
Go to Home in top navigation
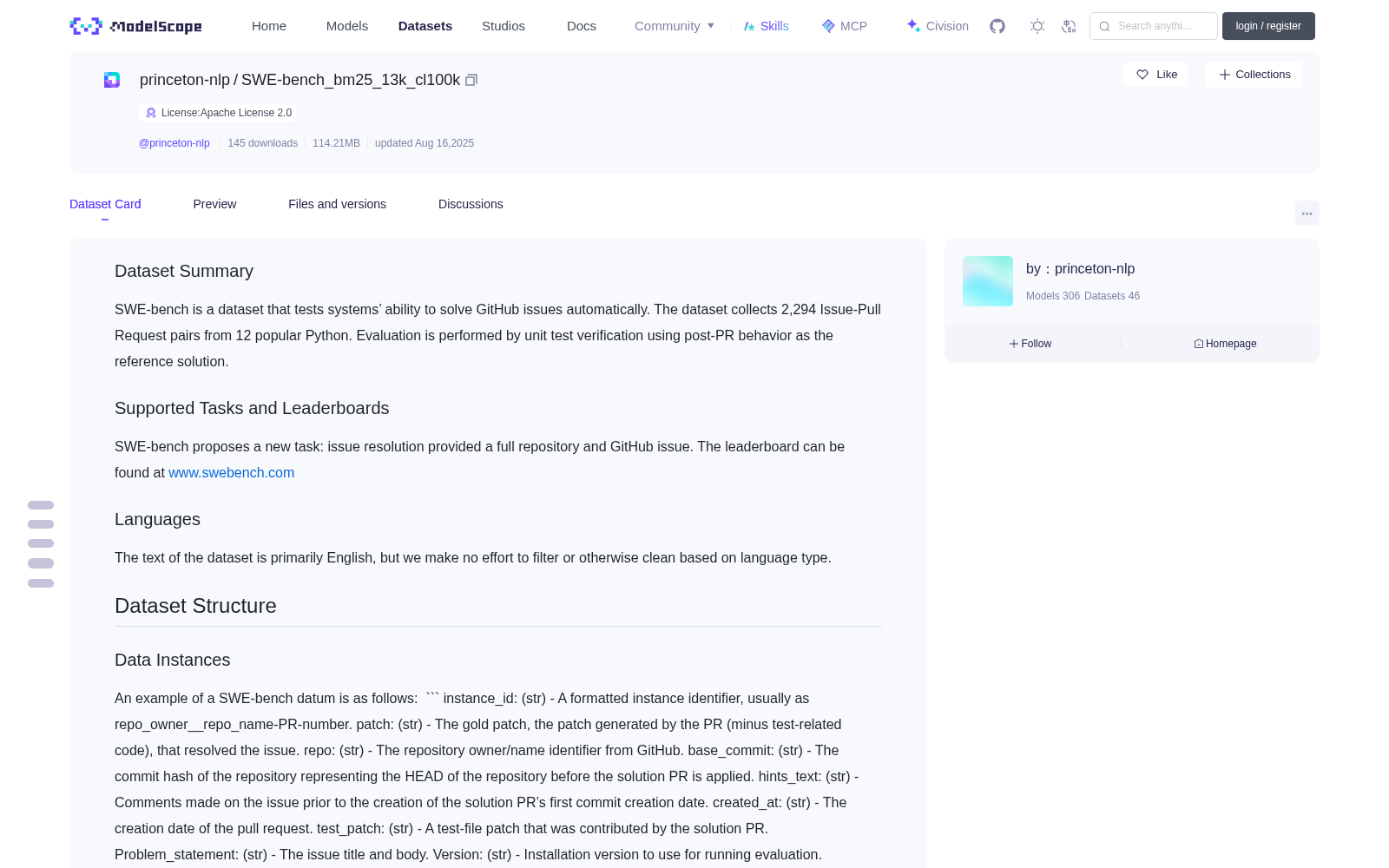(x=269, y=26)
